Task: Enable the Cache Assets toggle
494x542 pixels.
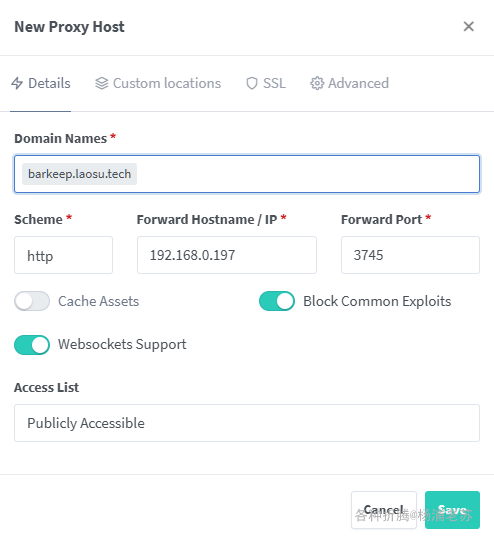Action: pyautogui.click(x=32, y=301)
